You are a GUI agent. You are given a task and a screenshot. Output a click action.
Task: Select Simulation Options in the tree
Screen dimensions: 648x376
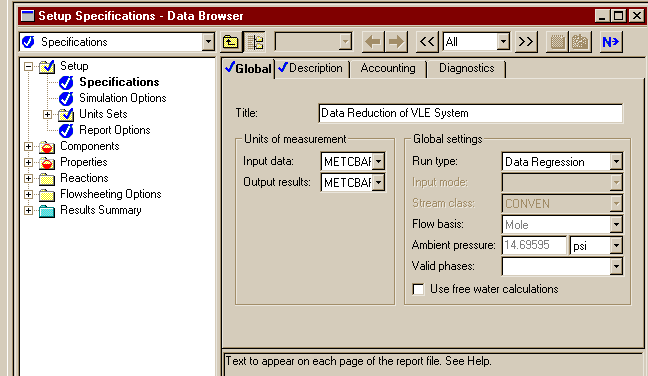click(122, 98)
